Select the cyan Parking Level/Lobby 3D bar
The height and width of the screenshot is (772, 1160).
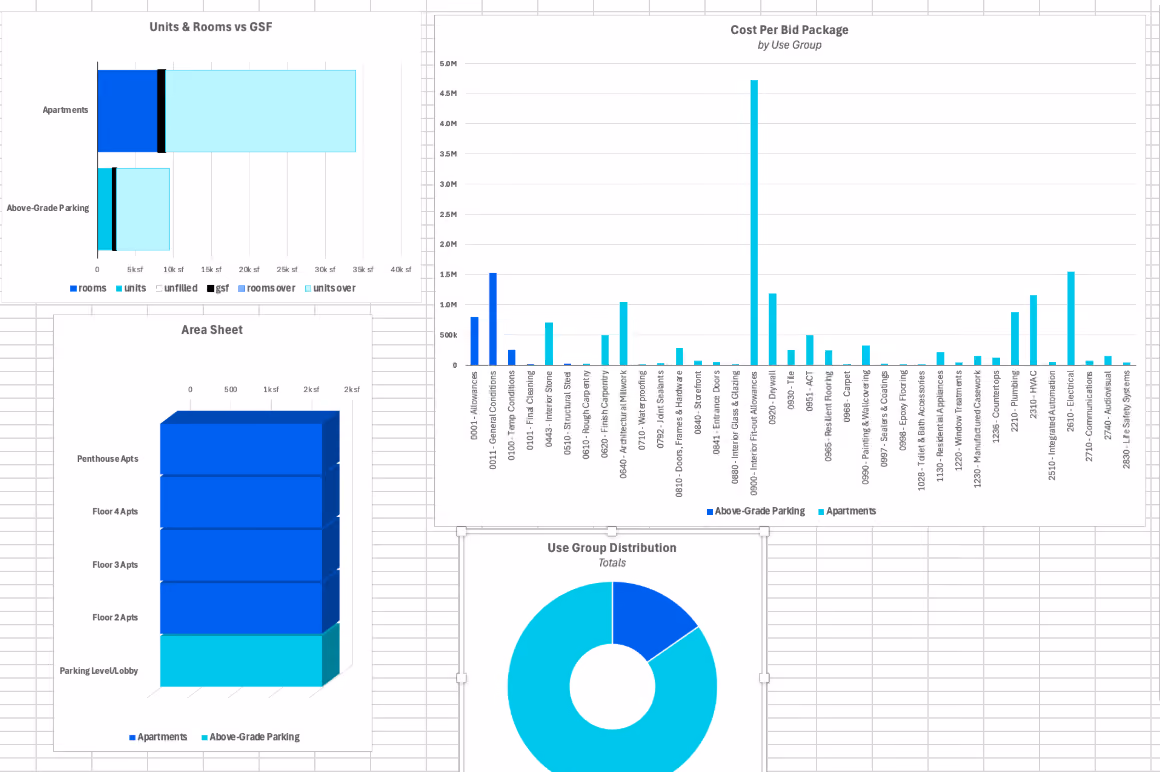pyautogui.click(x=241, y=661)
